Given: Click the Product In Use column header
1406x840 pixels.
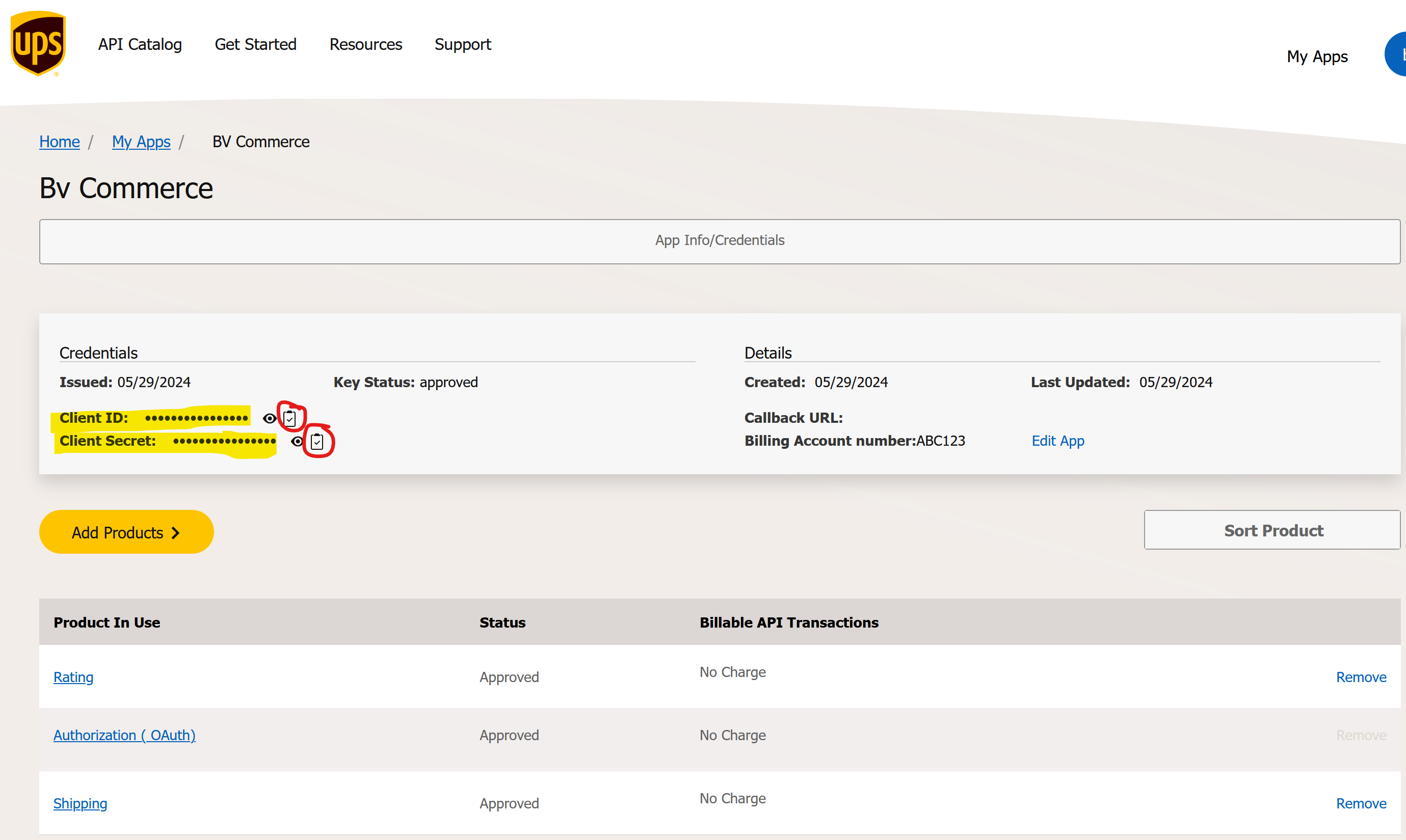Looking at the screenshot, I should (107, 622).
